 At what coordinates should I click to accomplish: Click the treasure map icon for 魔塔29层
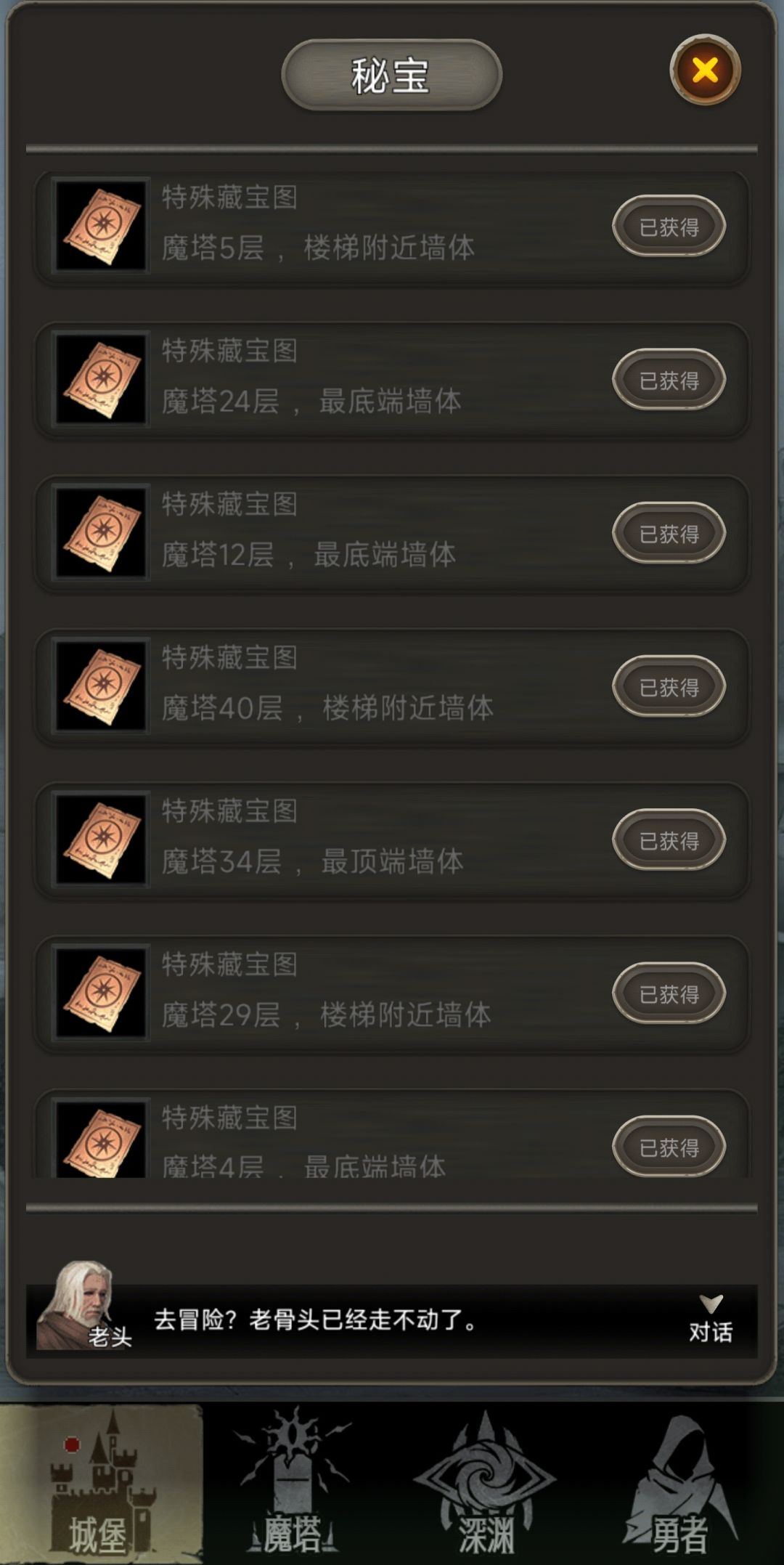101,993
